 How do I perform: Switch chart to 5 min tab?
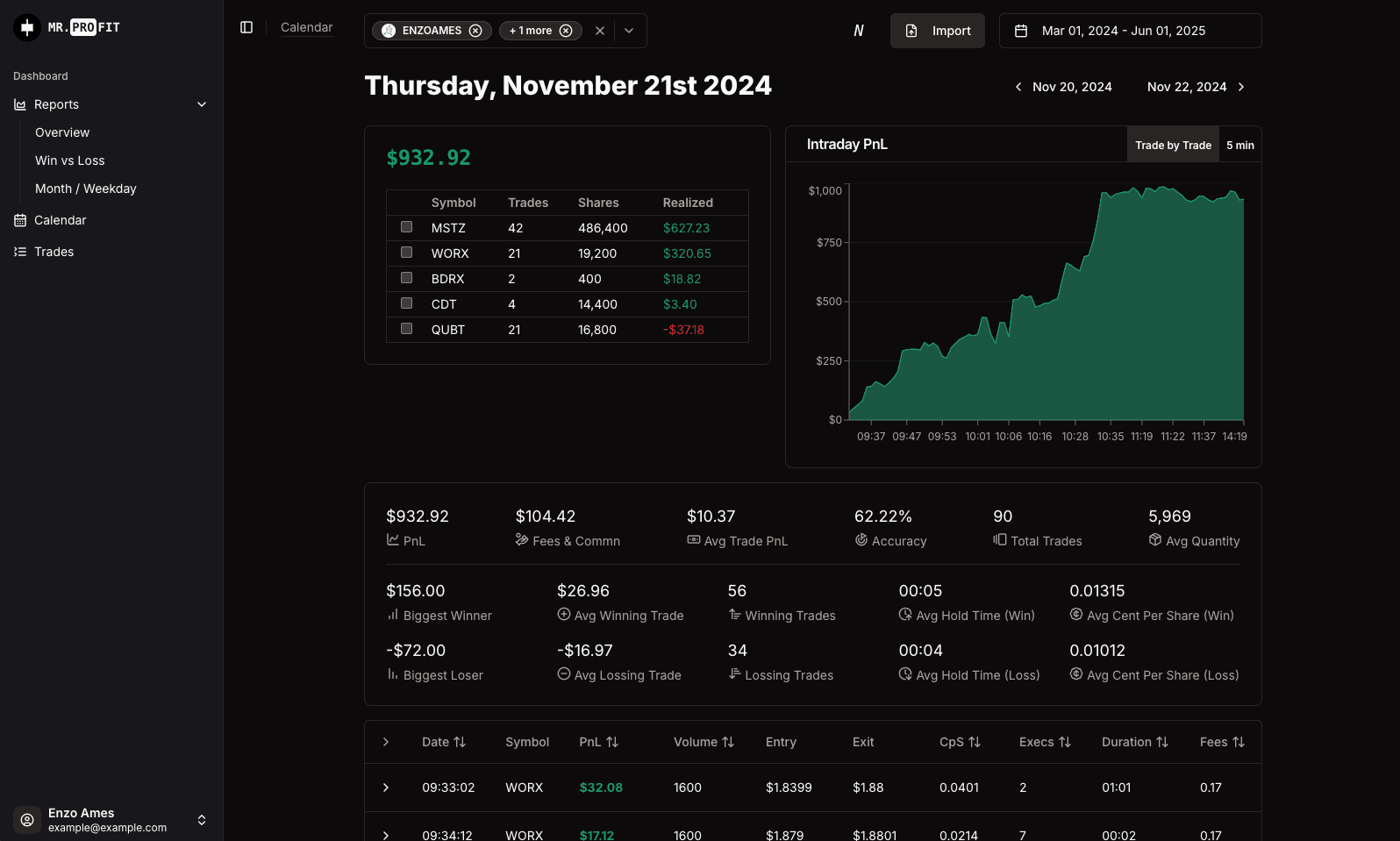1240,145
